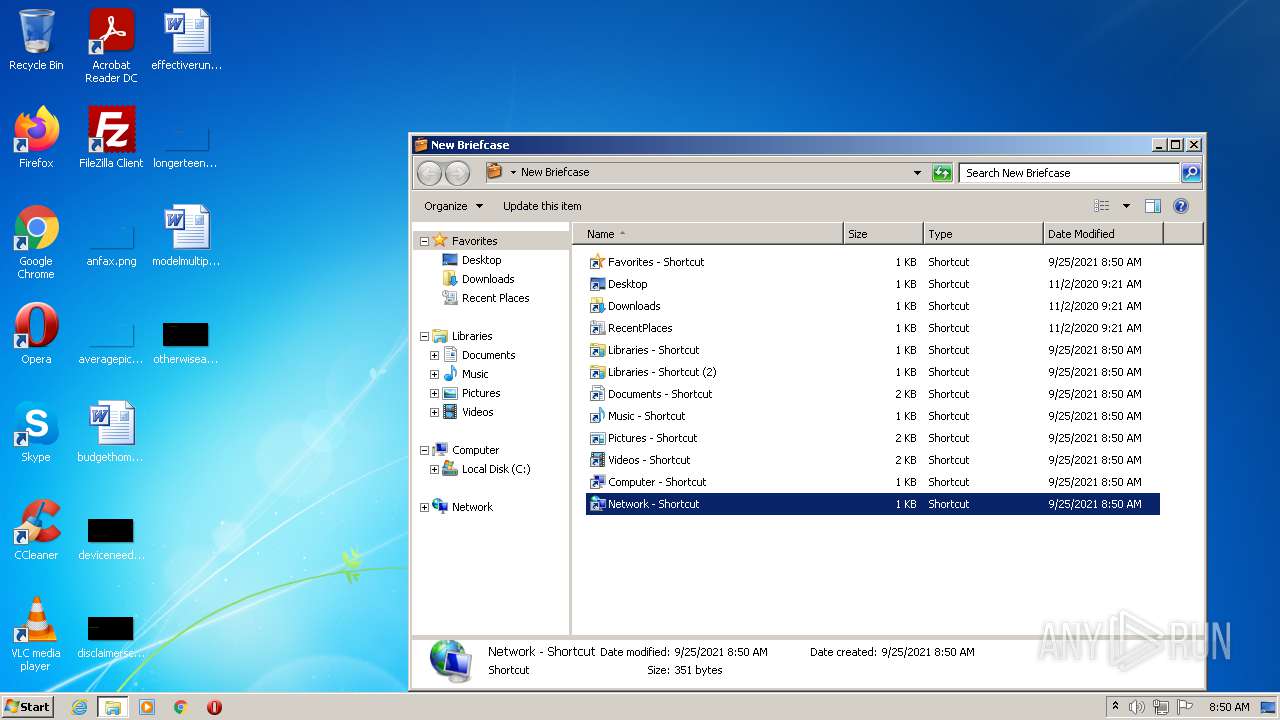Viewport: 1280px width, 720px height.
Task: Click in Search New Briefcase field
Action: point(1068,173)
